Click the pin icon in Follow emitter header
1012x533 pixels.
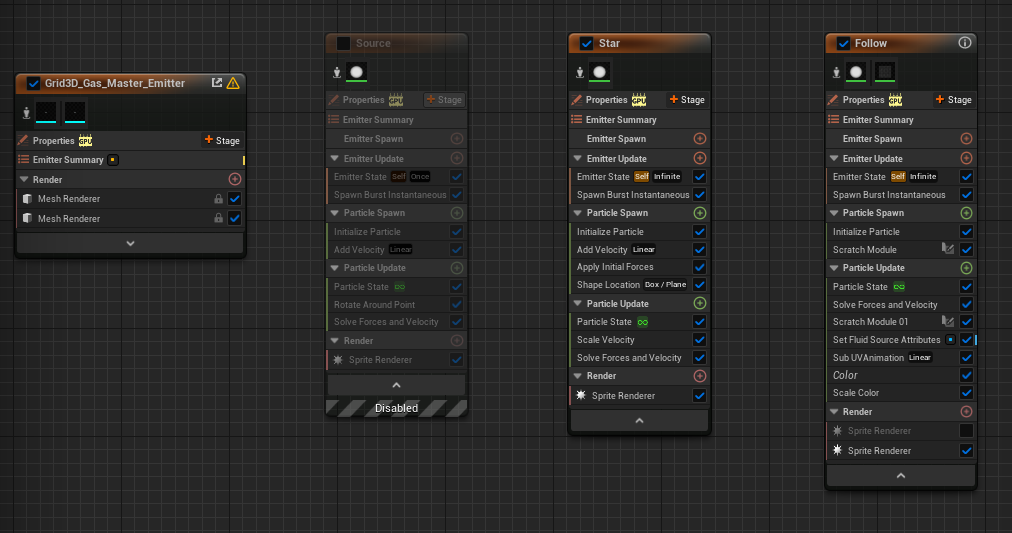[836, 72]
